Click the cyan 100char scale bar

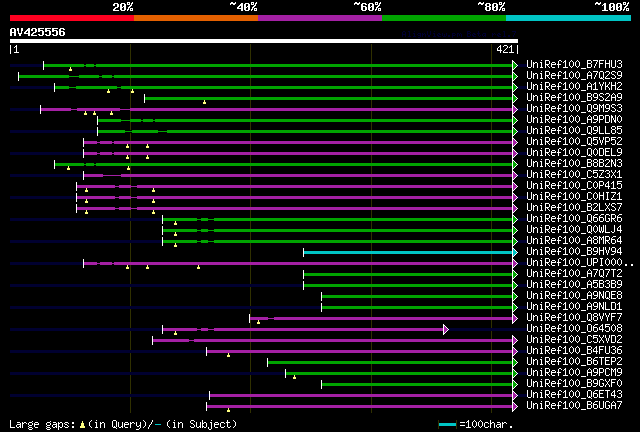pos(447,425)
